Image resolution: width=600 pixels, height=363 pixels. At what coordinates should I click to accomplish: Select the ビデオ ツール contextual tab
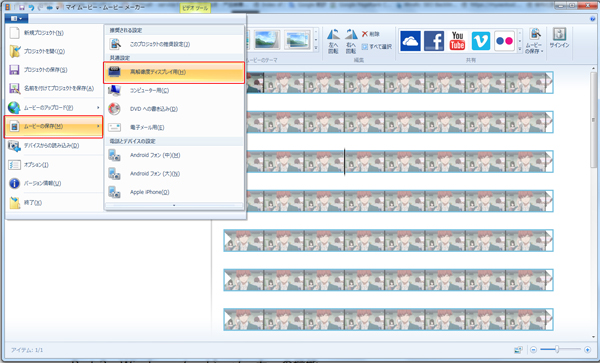click(x=195, y=8)
